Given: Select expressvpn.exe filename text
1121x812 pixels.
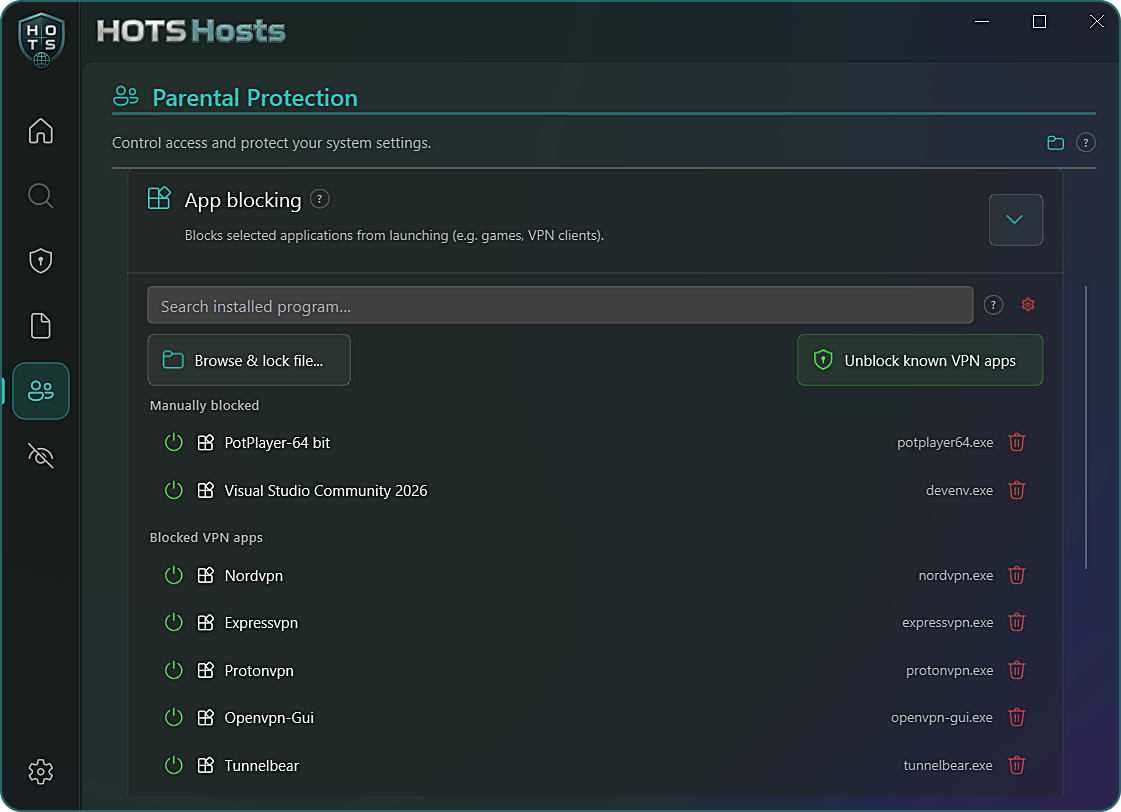Looking at the screenshot, I should click(947, 623).
